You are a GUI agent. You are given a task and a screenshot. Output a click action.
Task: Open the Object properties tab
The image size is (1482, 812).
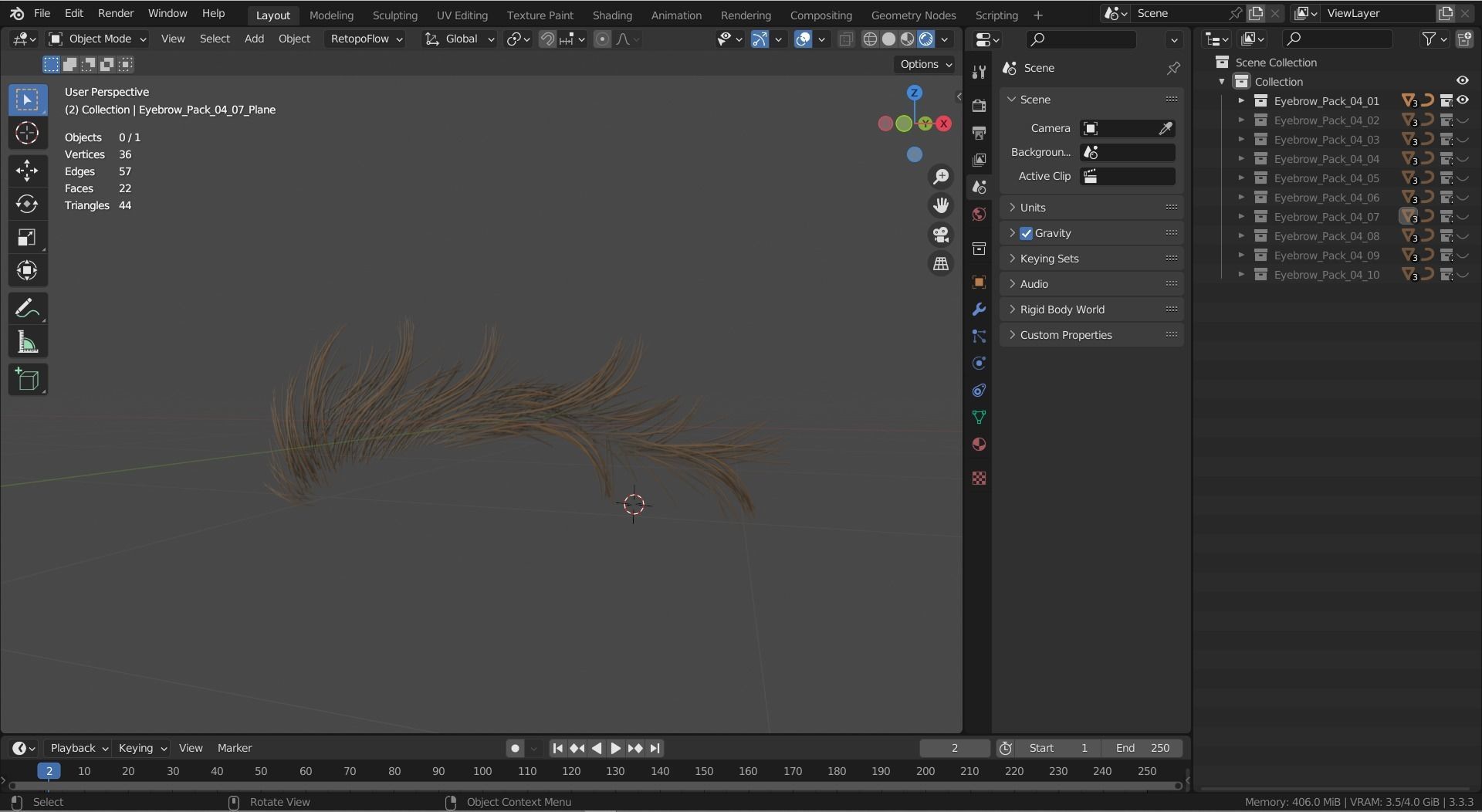(979, 283)
